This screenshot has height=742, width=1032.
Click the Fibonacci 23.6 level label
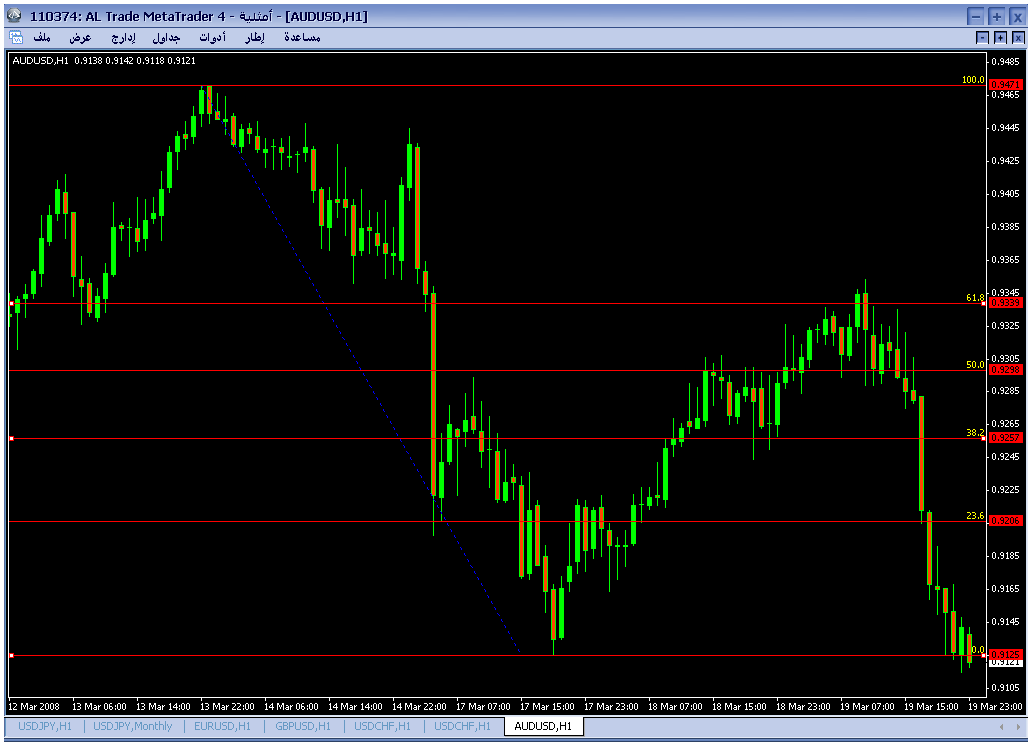[975, 516]
